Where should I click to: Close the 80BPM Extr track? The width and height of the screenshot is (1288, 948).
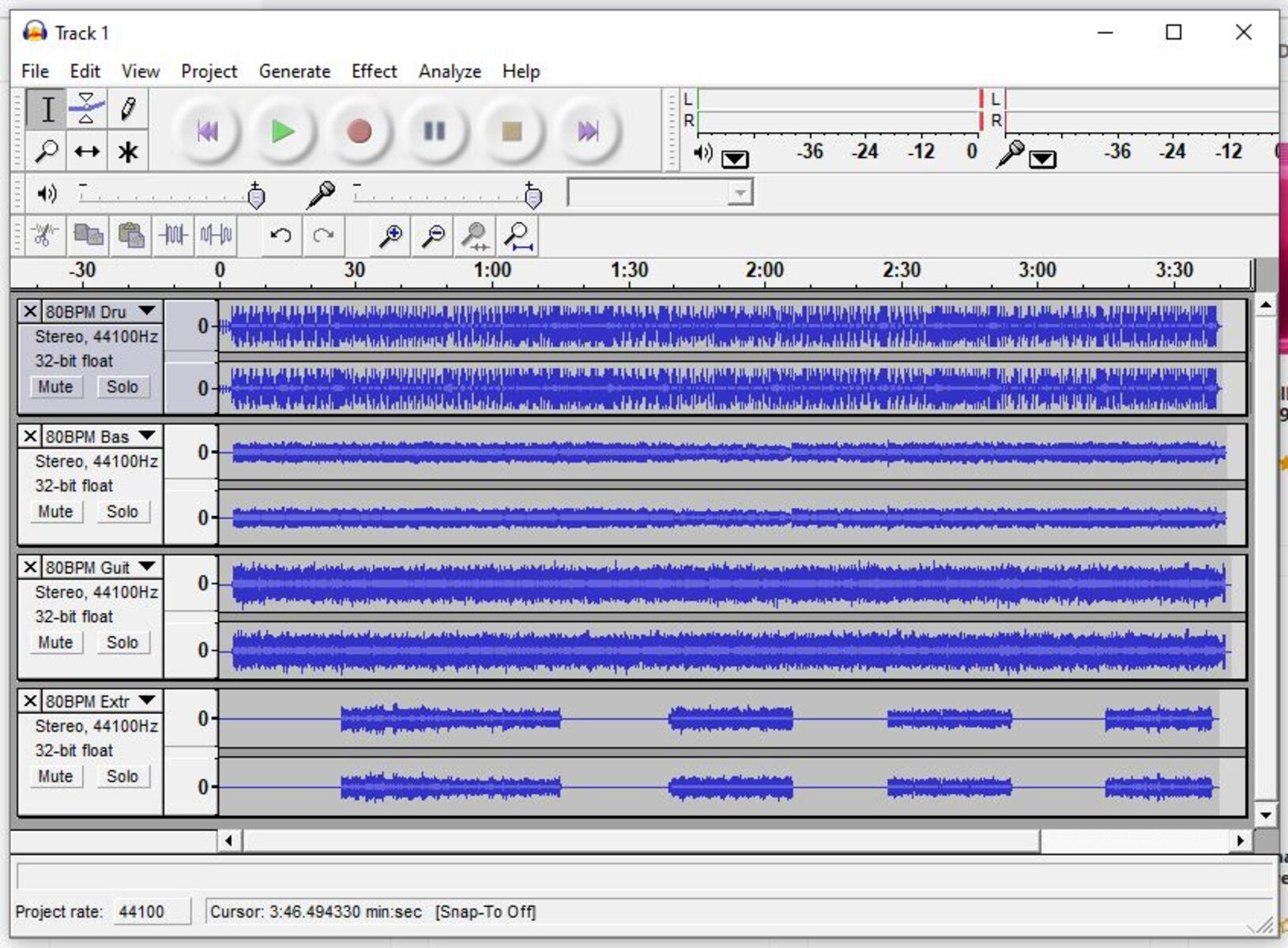(x=30, y=701)
